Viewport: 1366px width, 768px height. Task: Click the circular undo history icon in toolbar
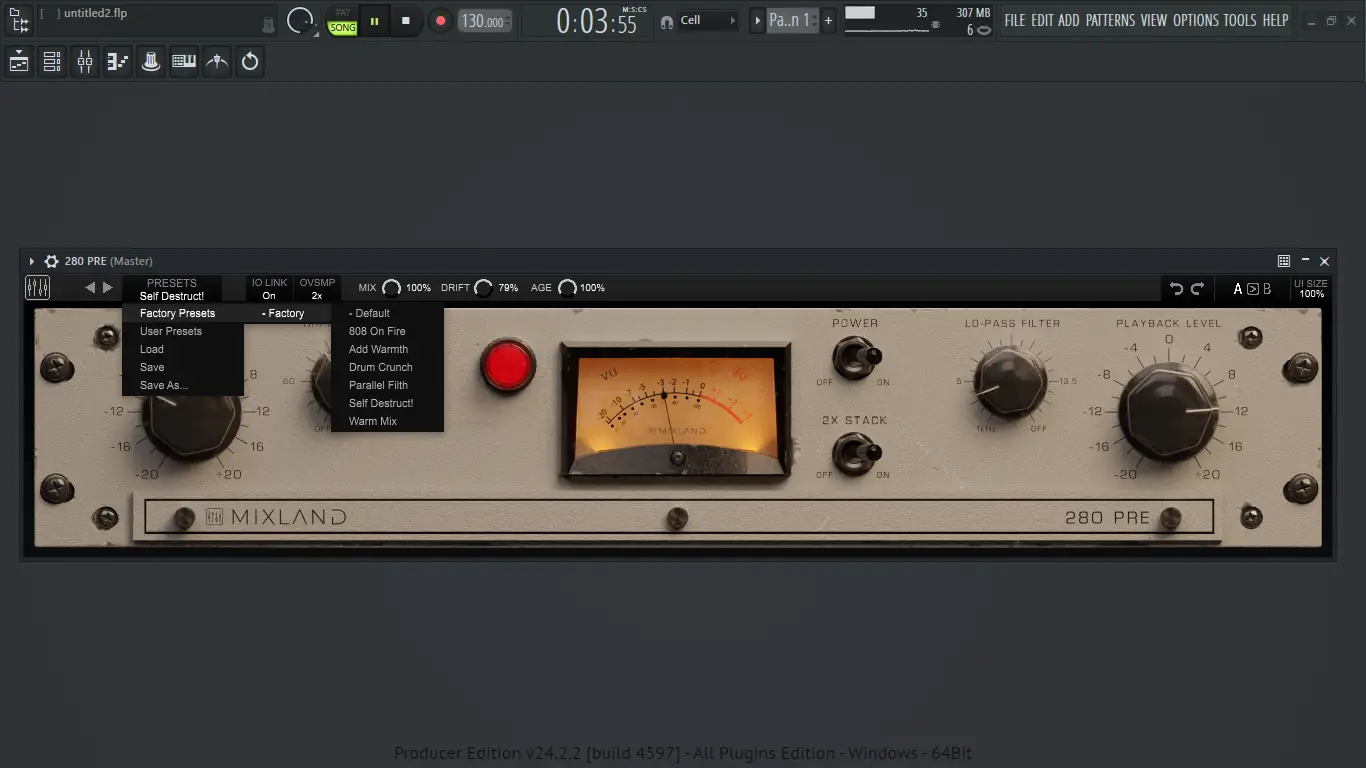[x=250, y=62]
